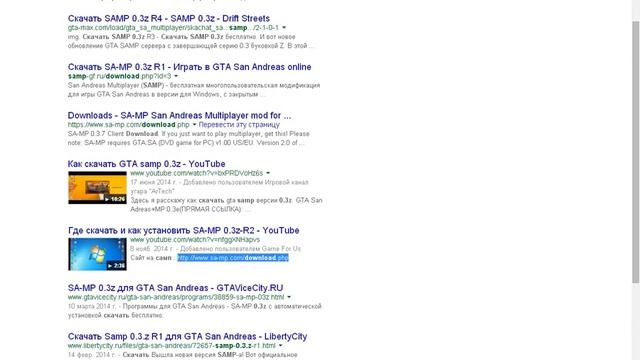640x360 pixels.
Task: Open the Windows desktop video thumbnail with 2:36 duration
Action: [x=97, y=254]
